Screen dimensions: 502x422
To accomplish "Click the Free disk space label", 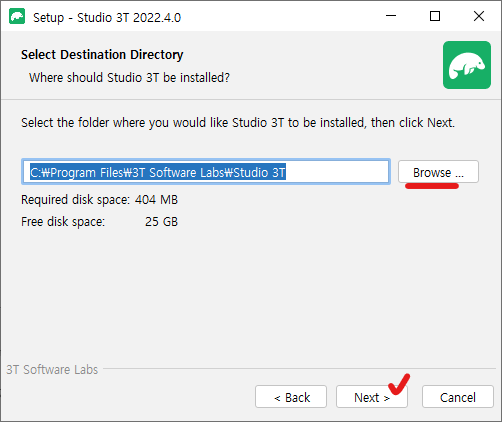I will [63, 222].
